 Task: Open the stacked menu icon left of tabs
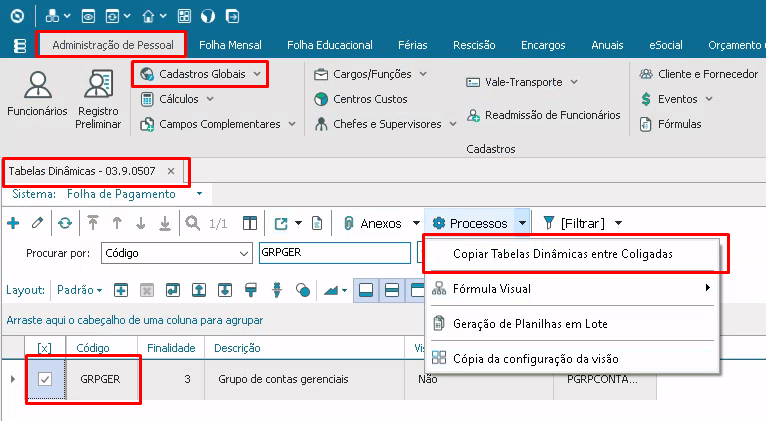click(20, 46)
